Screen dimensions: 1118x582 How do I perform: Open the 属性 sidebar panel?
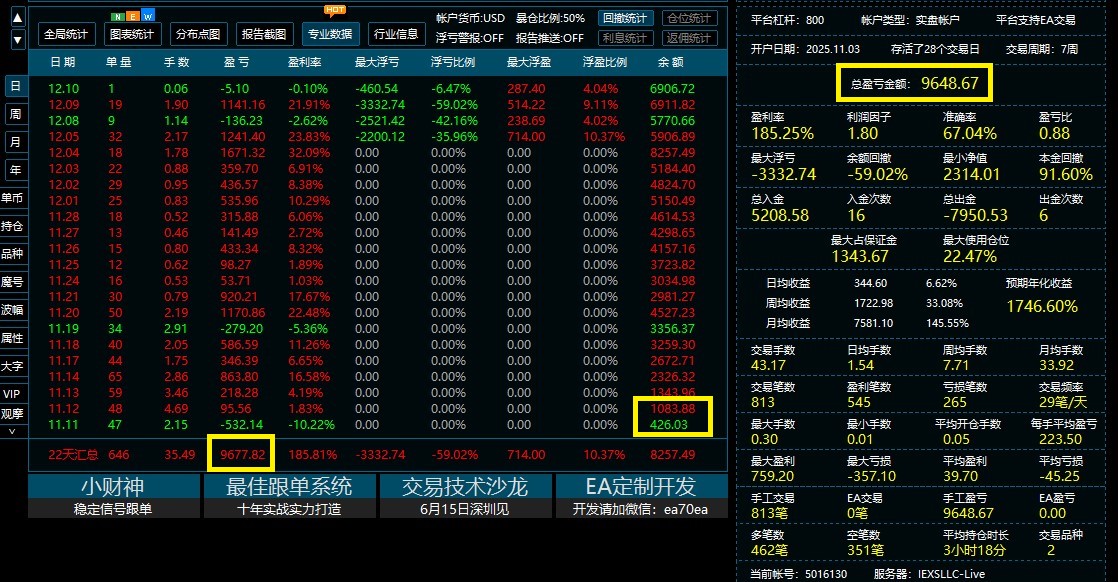[x=14, y=336]
